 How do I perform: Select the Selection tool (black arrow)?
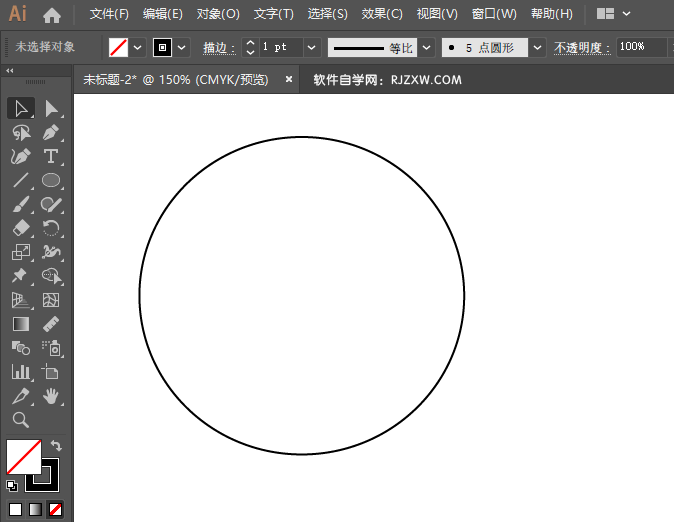[x=21, y=108]
